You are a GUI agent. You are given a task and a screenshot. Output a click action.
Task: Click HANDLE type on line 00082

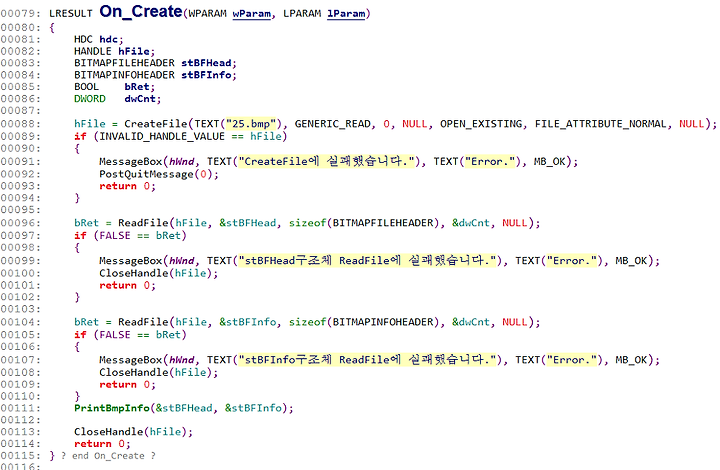pos(93,51)
